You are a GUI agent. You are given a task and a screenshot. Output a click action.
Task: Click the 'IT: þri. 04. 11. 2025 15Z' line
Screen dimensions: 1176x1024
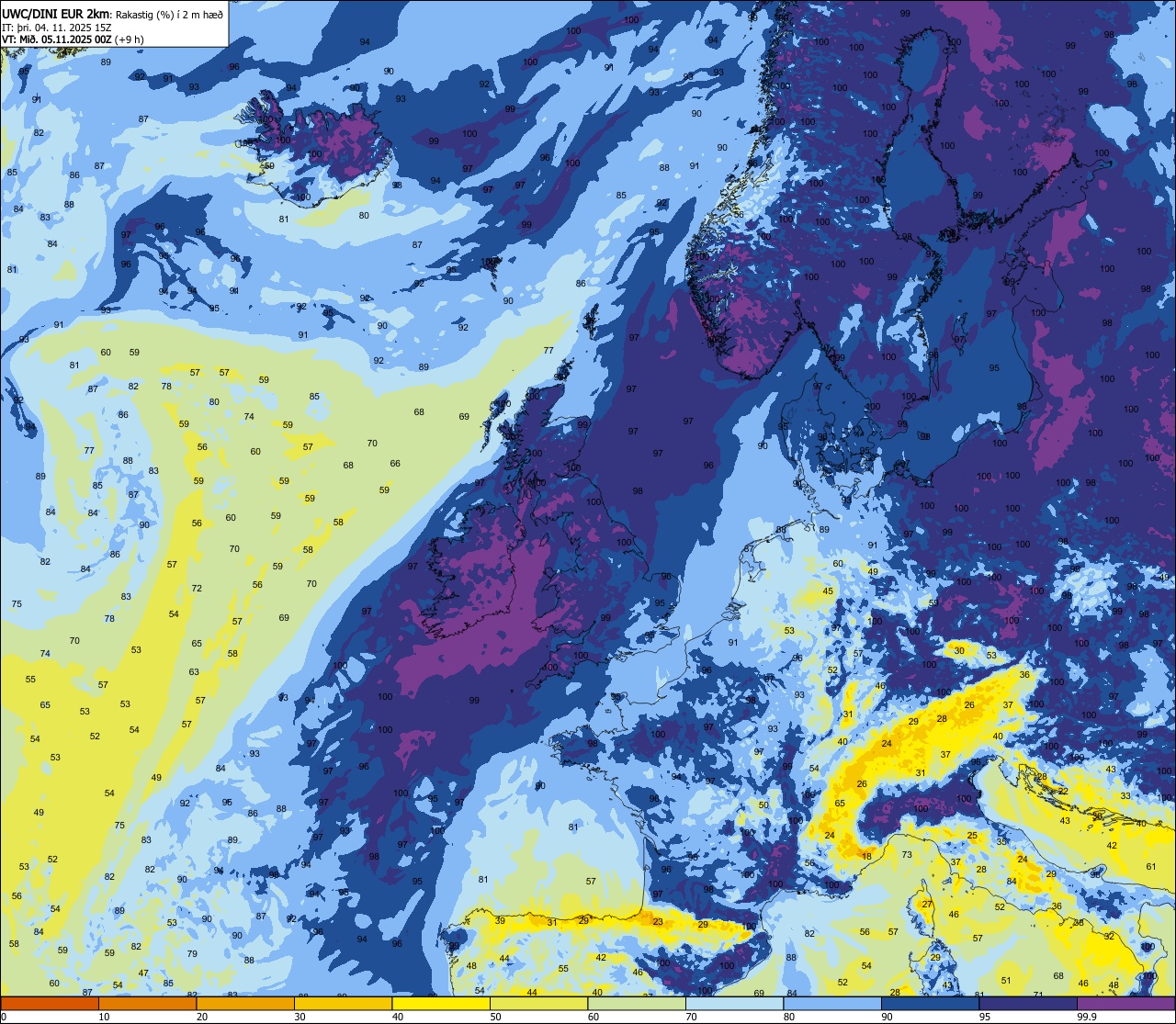pyautogui.click(x=57, y=27)
